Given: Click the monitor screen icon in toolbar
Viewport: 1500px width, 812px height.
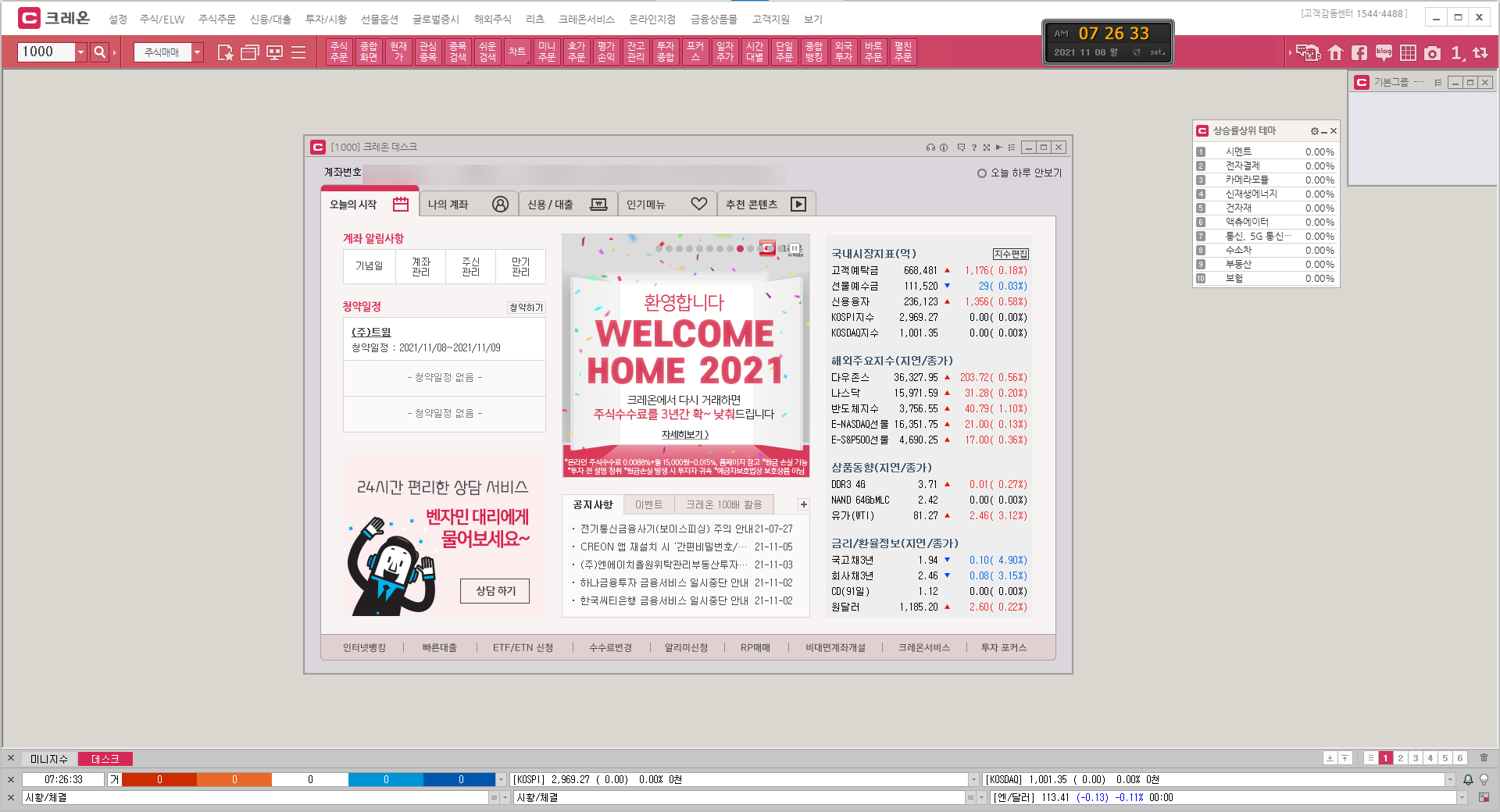Looking at the screenshot, I should [274, 52].
